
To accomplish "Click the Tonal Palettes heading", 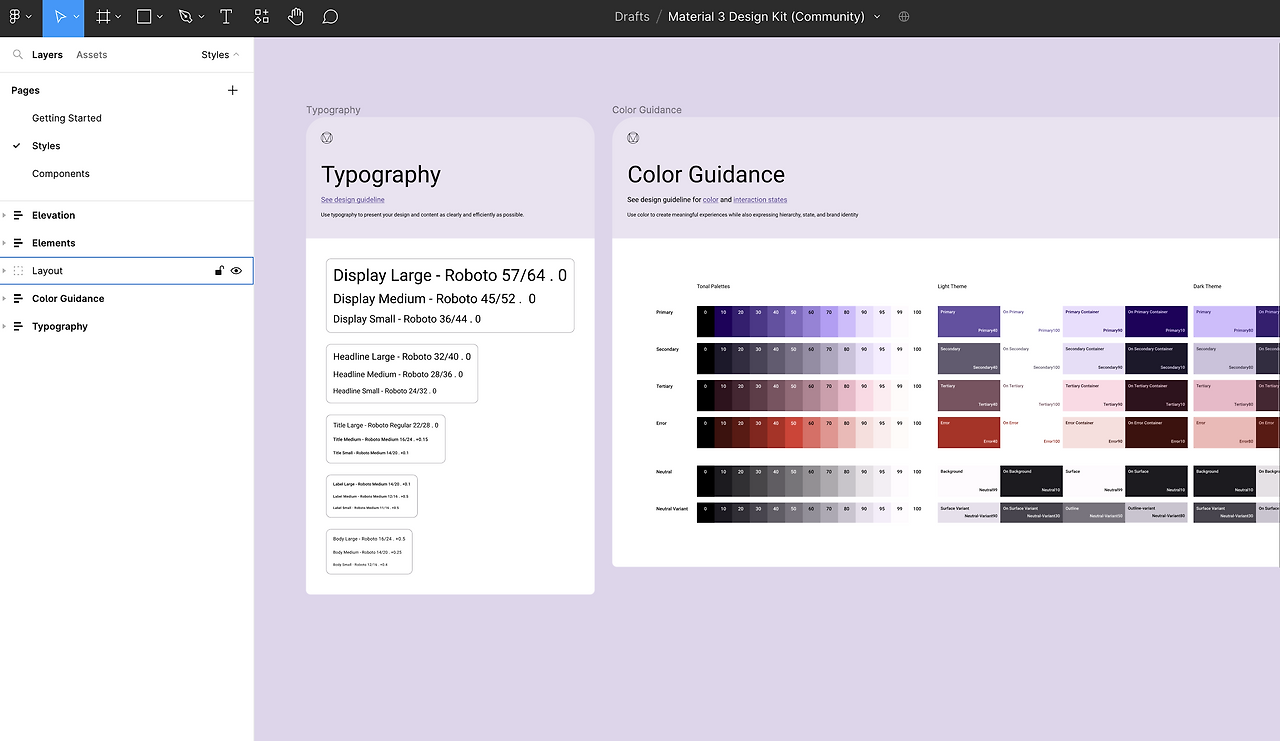I will click(x=713, y=287).
